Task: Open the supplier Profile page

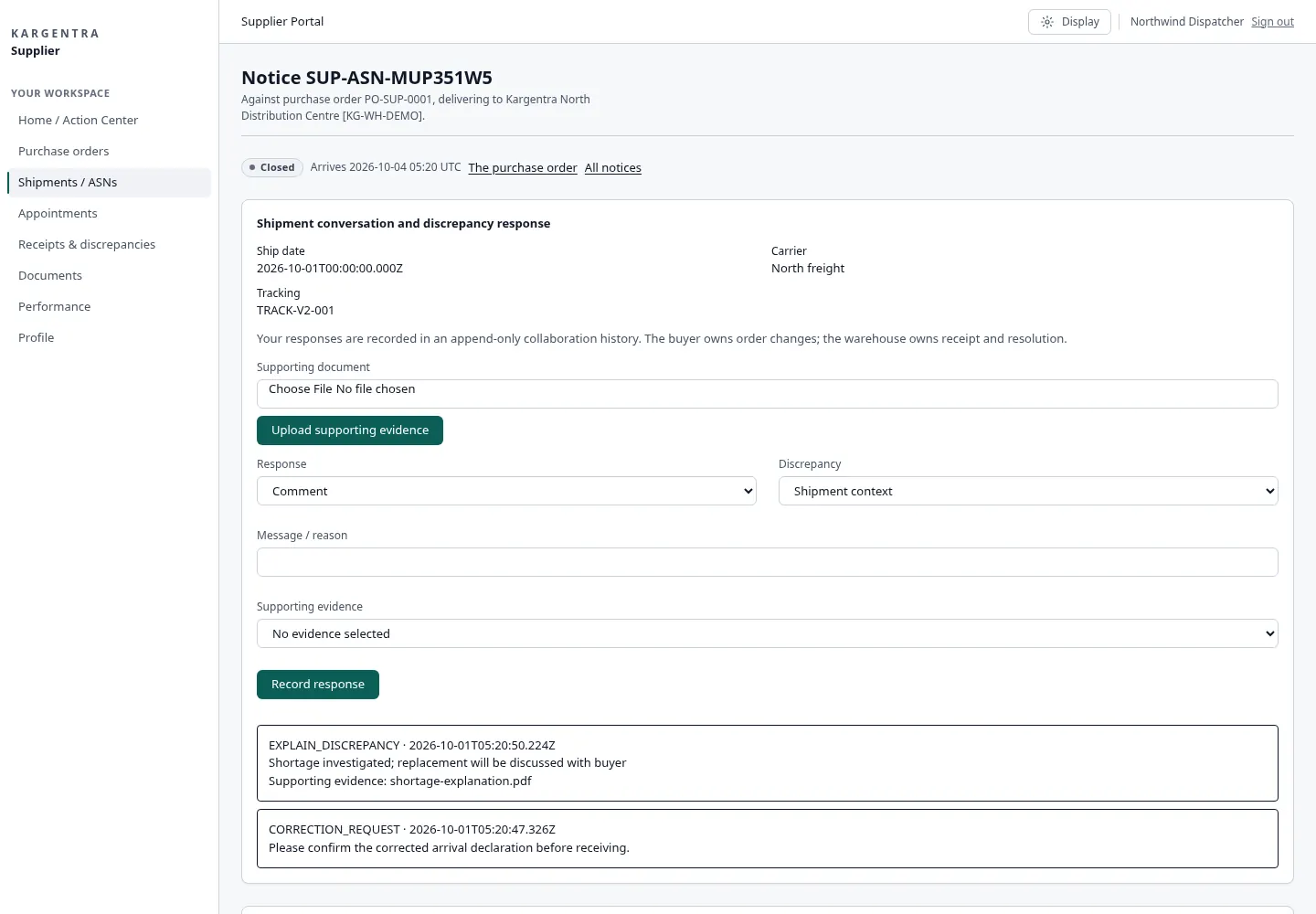Action: coord(109,337)
